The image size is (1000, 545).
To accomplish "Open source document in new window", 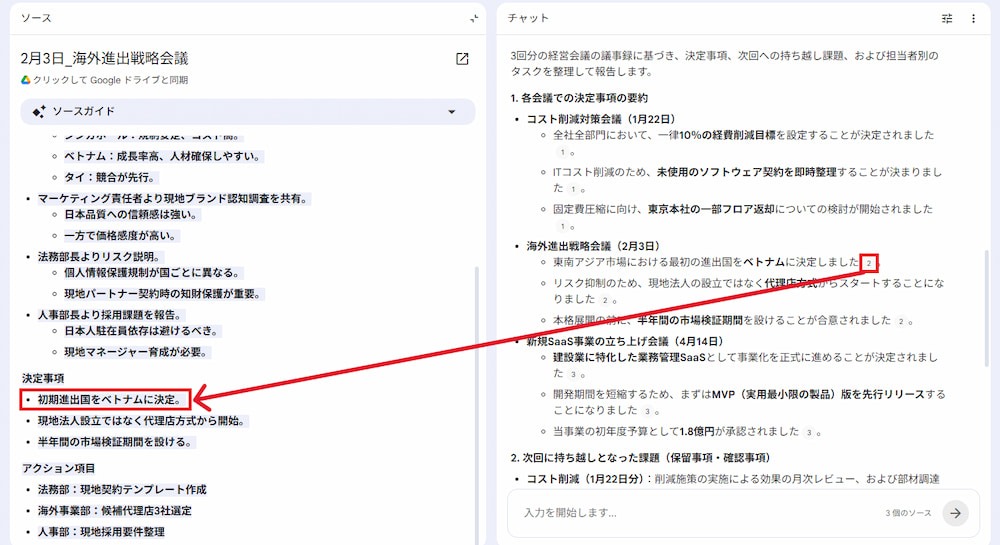I will (x=462, y=59).
